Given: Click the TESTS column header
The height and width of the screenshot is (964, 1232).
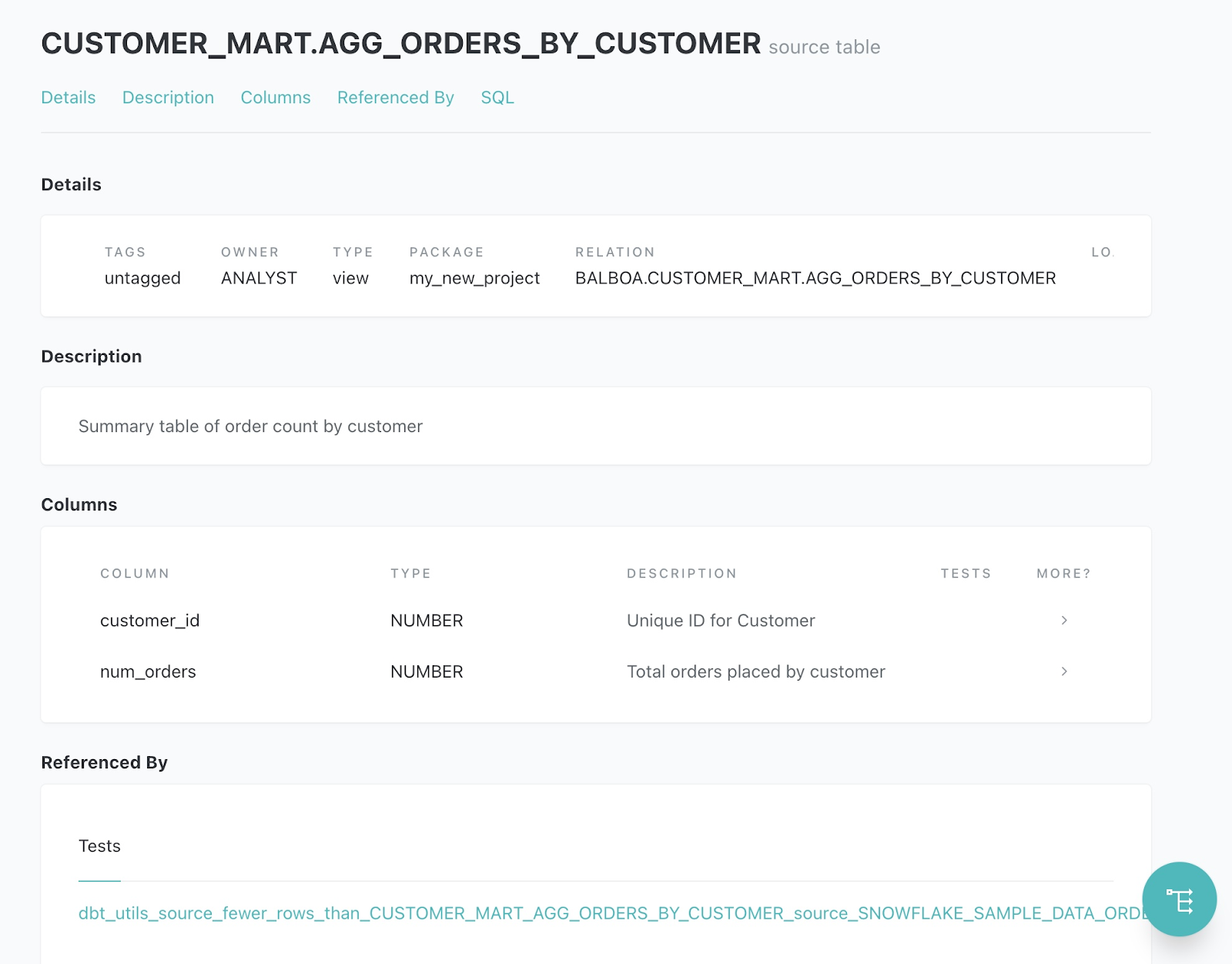Looking at the screenshot, I should tap(966, 574).
